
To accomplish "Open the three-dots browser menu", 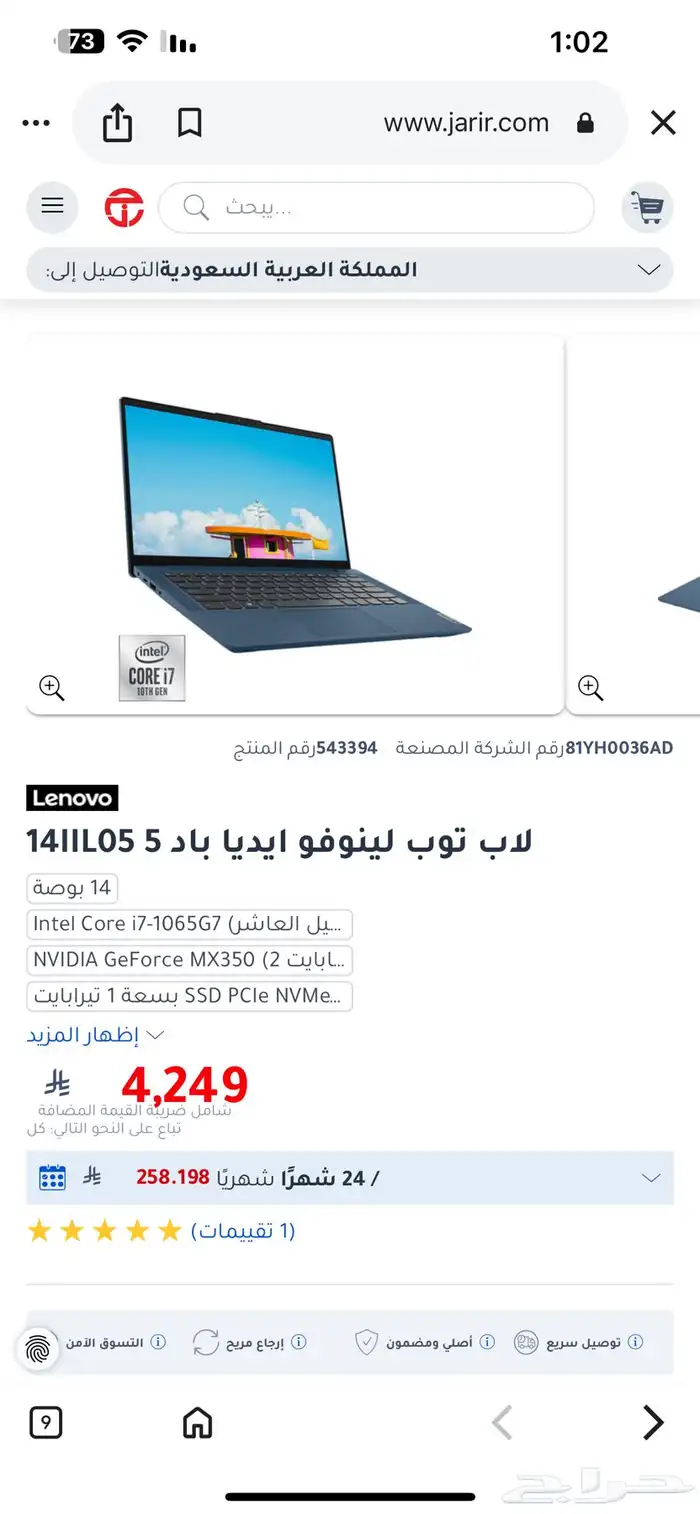I will (35, 123).
